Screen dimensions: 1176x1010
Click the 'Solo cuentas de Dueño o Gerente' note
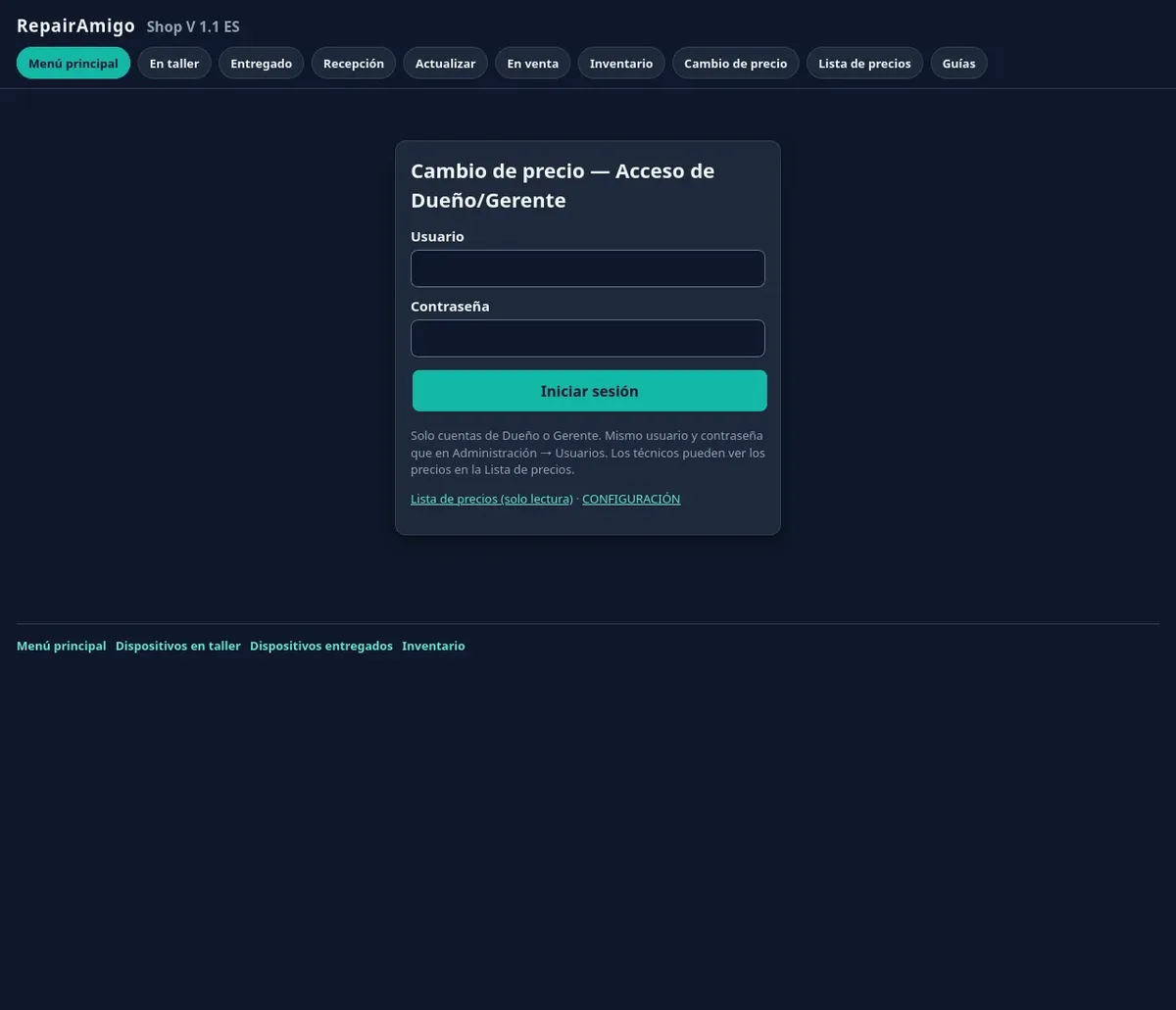(588, 453)
